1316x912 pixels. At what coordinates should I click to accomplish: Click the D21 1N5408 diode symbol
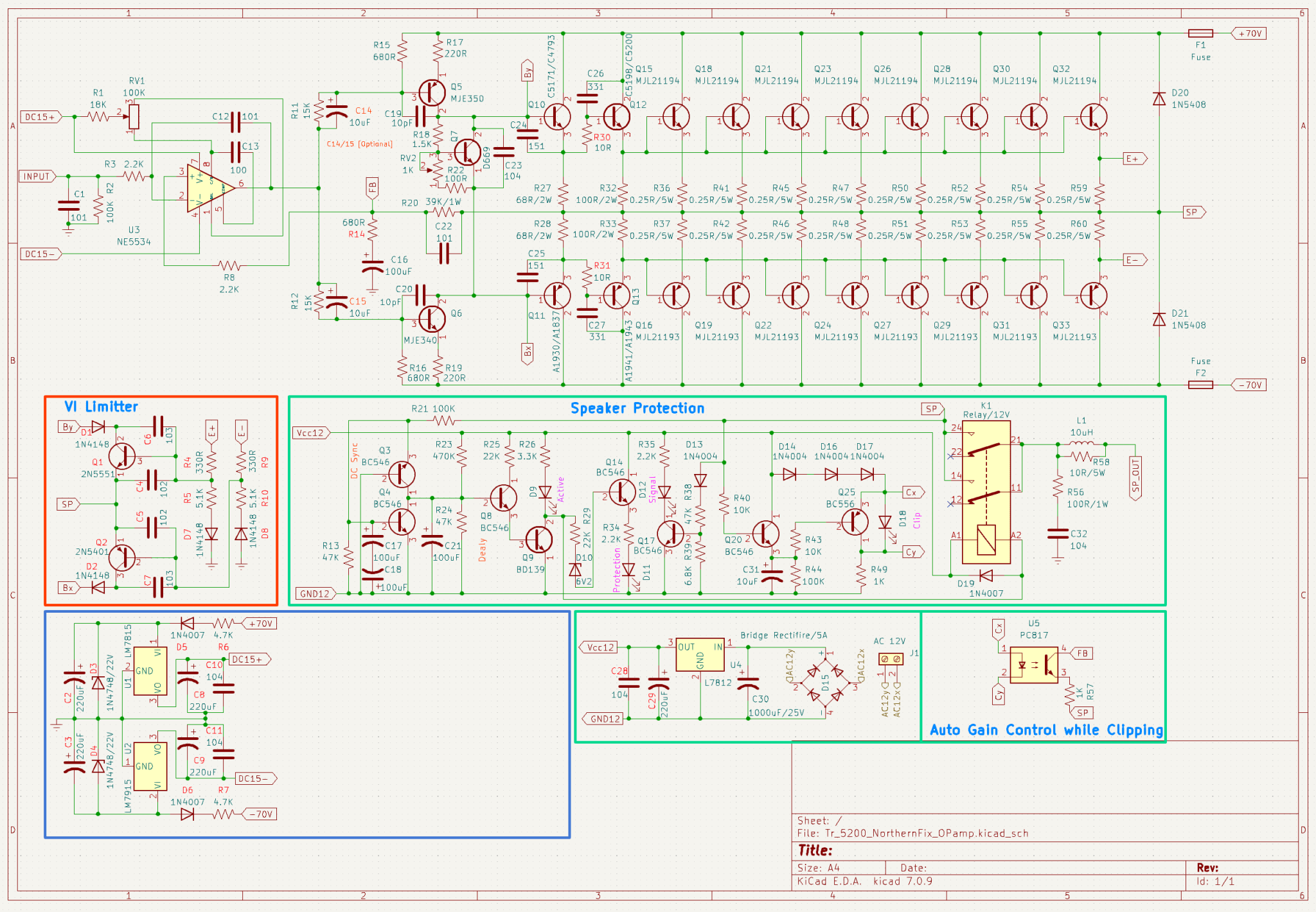pyautogui.click(x=1159, y=319)
